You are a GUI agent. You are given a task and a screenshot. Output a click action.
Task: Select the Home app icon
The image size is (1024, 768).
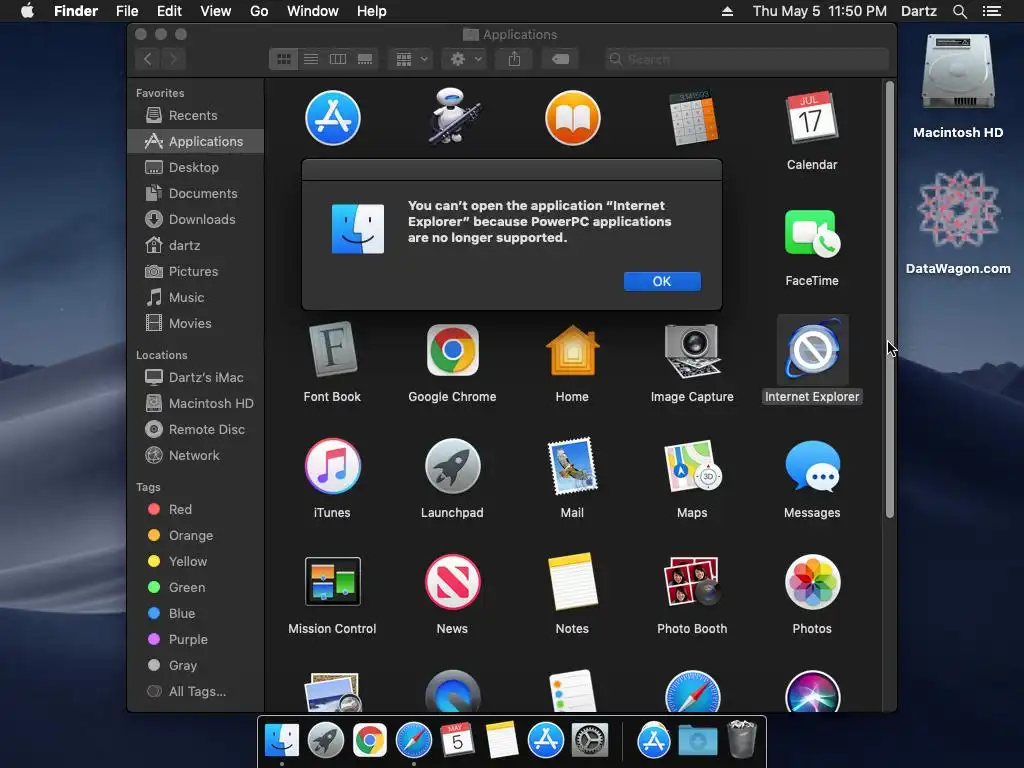tap(573, 350)
